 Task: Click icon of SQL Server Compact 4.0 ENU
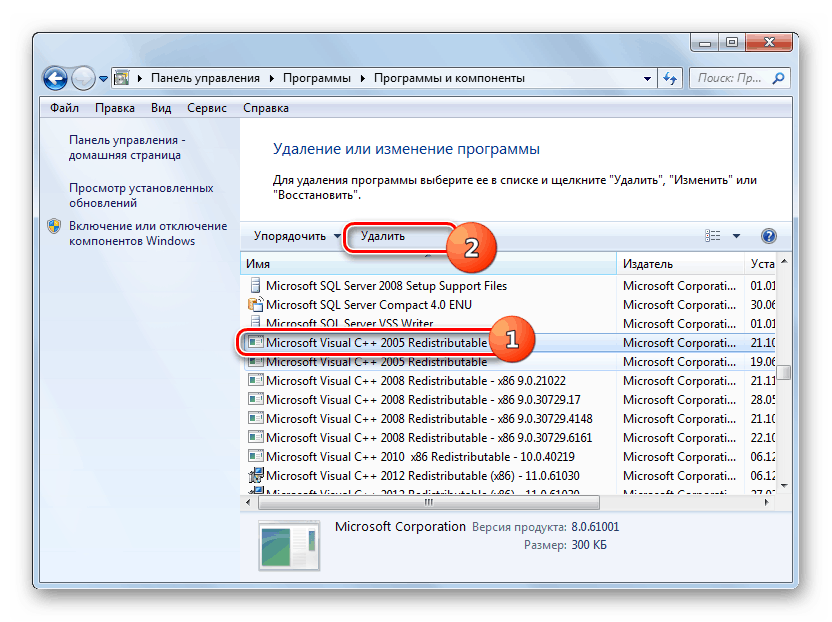click(x=256, y=305)
